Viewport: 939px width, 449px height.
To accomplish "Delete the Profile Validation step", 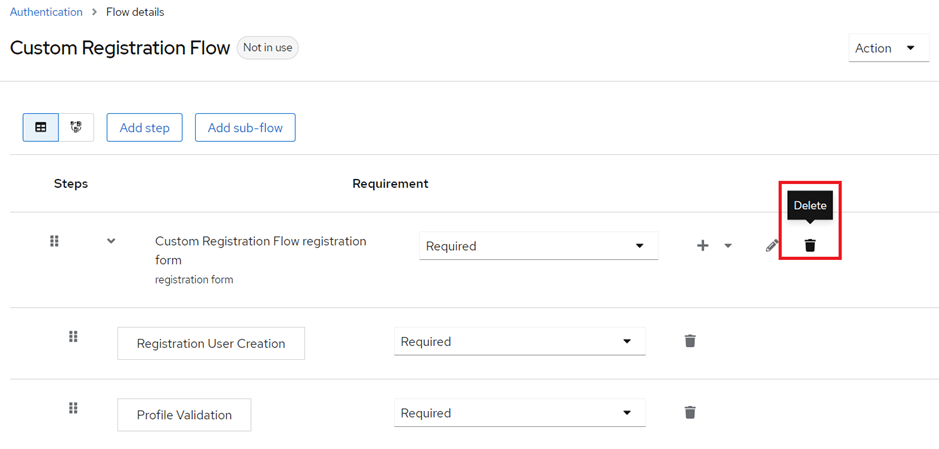I will 690,412.
